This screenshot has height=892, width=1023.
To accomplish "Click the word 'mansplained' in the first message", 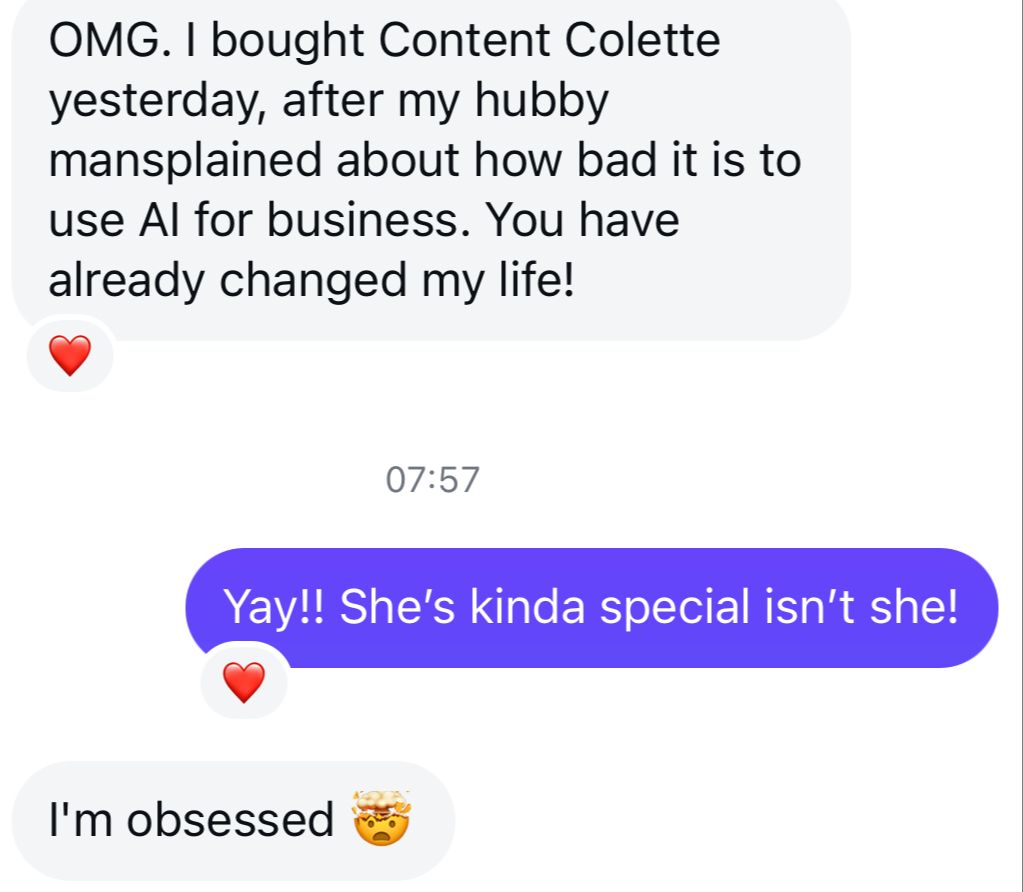I will click(x=190, y=161).
